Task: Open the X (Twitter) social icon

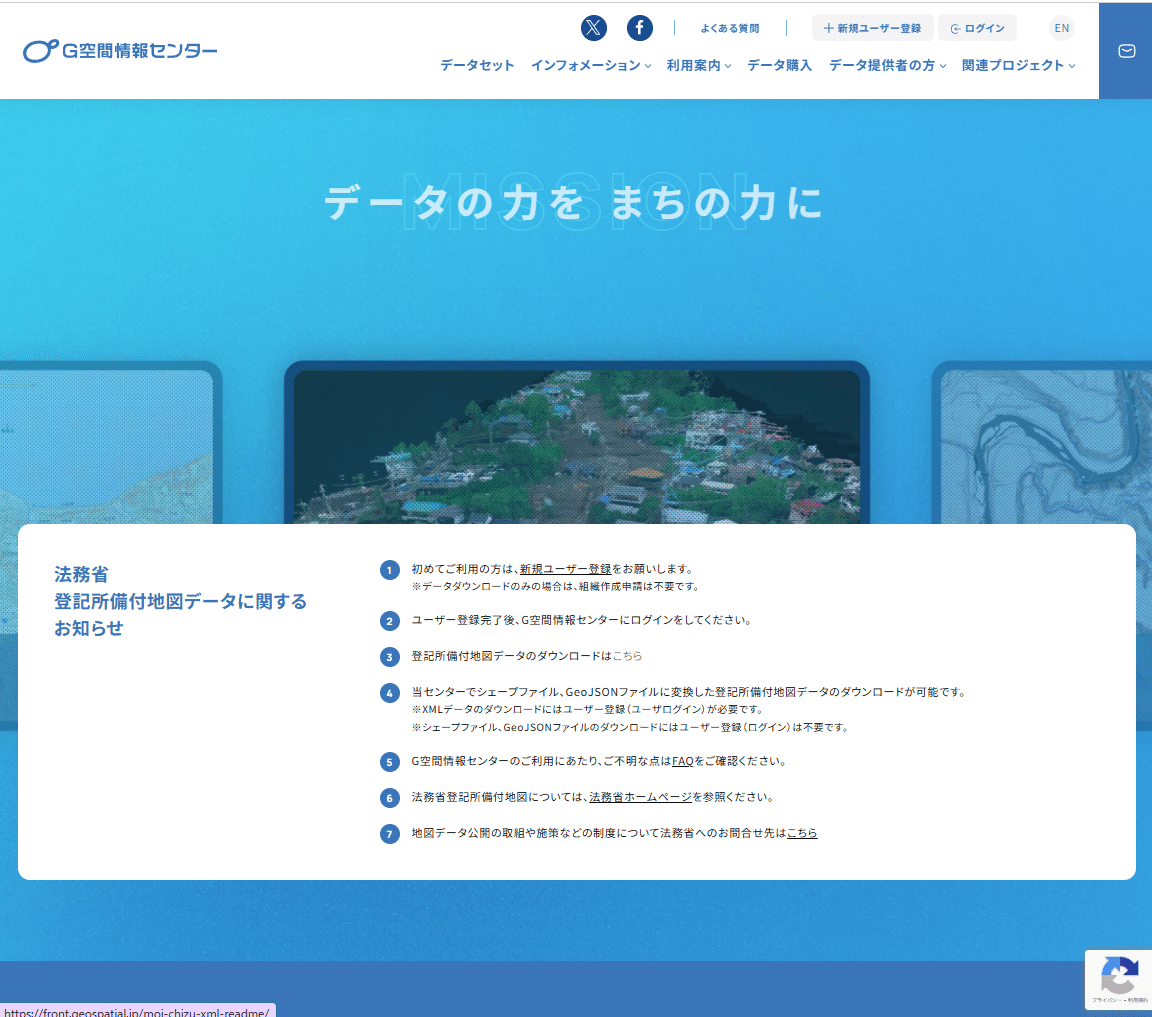Action: pos(594,28)
